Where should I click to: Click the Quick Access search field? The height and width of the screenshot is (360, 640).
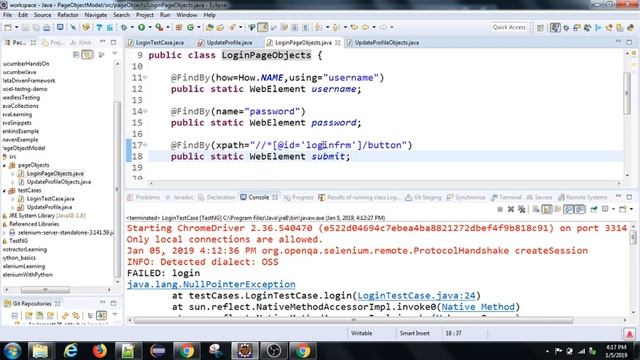[509, 27]
